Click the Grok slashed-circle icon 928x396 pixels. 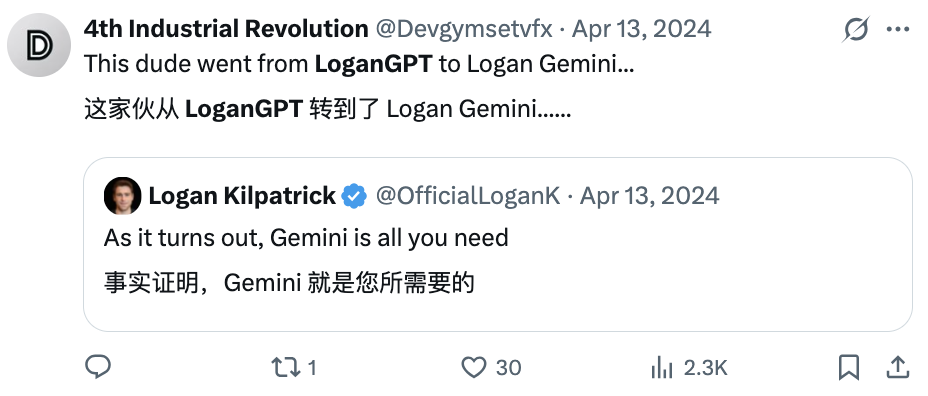click(x=856, y=28)
